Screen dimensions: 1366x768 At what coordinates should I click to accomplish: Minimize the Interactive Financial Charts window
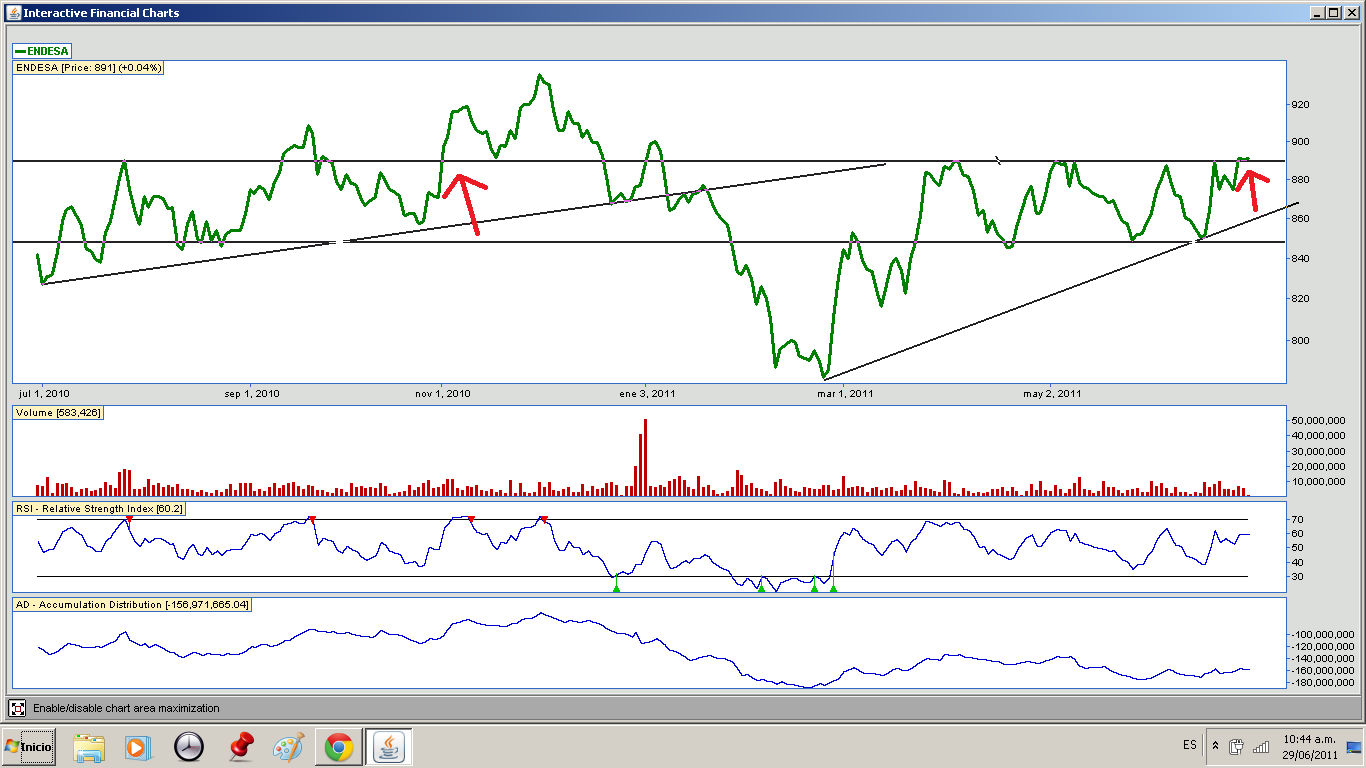pos(1317,13)
